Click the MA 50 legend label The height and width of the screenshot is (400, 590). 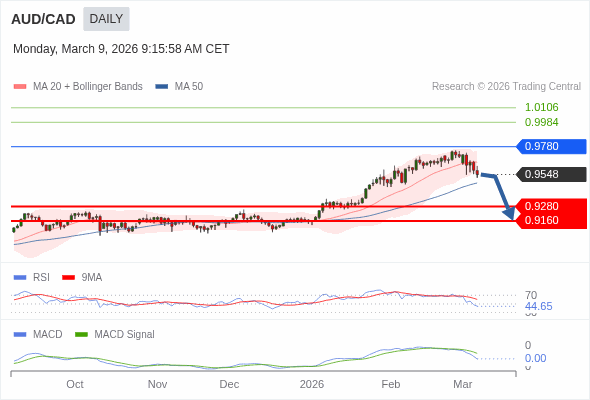pos(189,87)
